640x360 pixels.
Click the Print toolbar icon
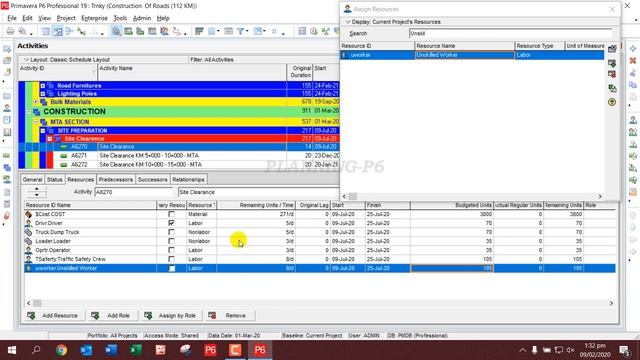click(10, 31)
